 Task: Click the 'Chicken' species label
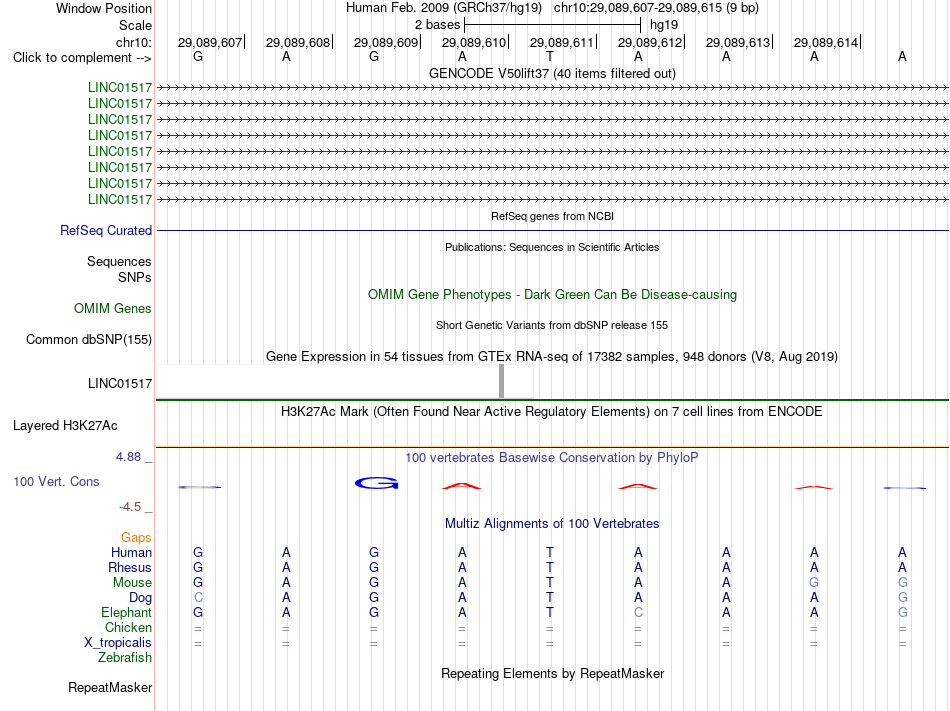(x=128, y=627)
